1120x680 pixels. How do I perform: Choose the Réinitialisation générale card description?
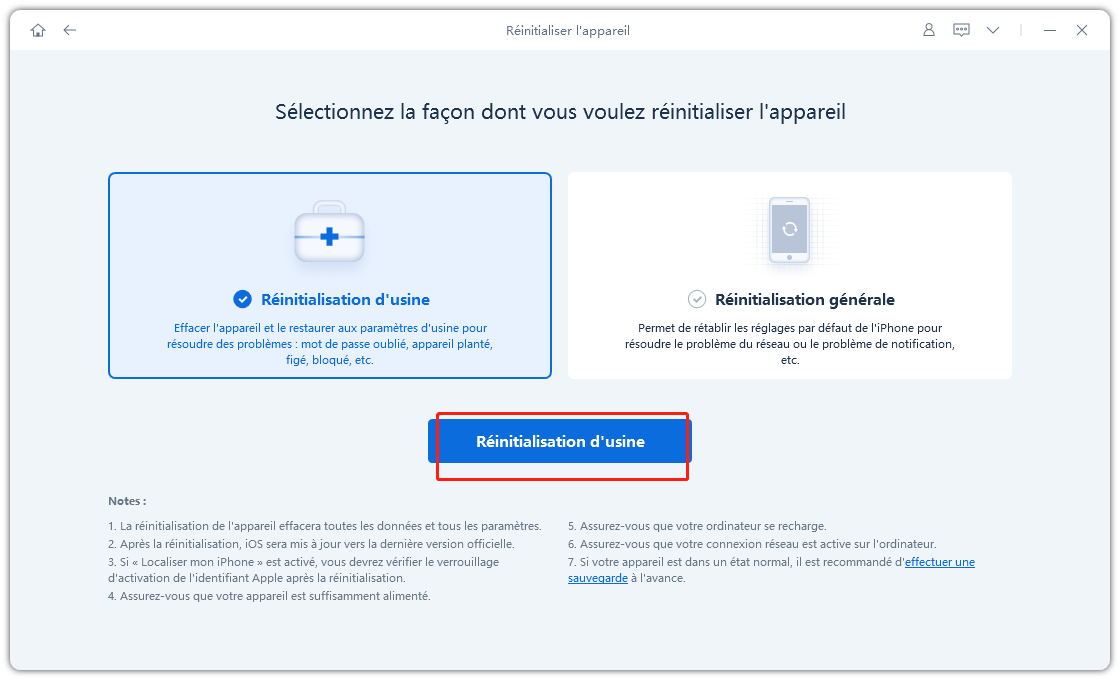click(x=789, y=344)
